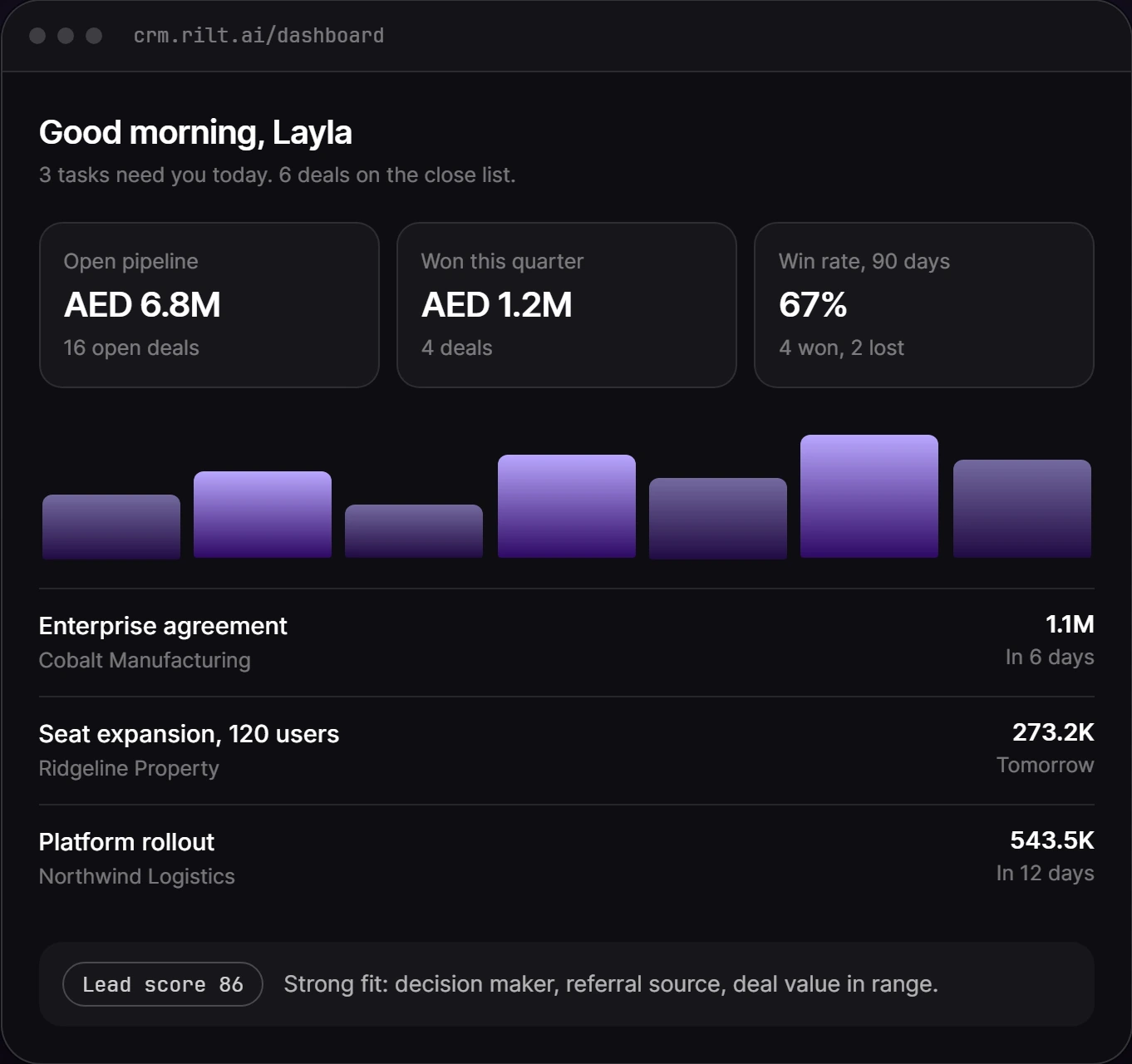This screenshot has width=1132, height=1064.
Task: Open the Won this quarter card
Action: (x=567, y=305)
